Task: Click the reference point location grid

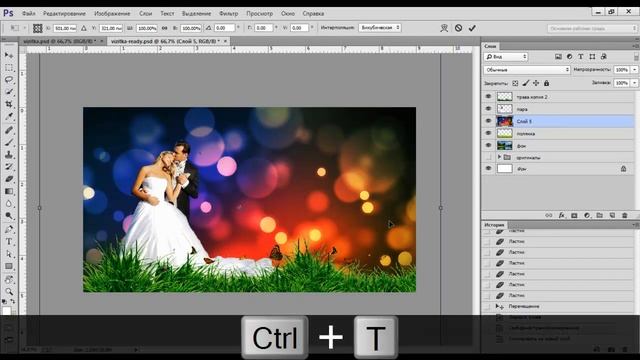Action: [x=38, y=28]
